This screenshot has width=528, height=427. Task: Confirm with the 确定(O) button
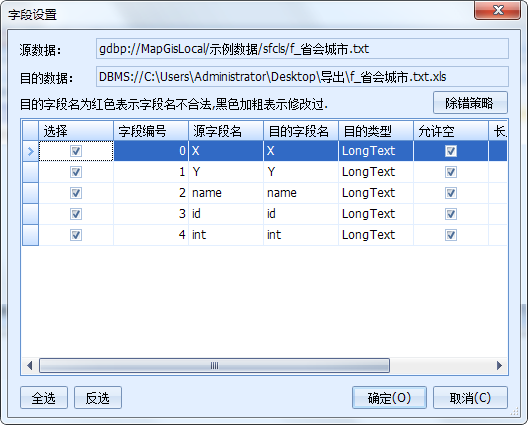click(x=389, y=398)
